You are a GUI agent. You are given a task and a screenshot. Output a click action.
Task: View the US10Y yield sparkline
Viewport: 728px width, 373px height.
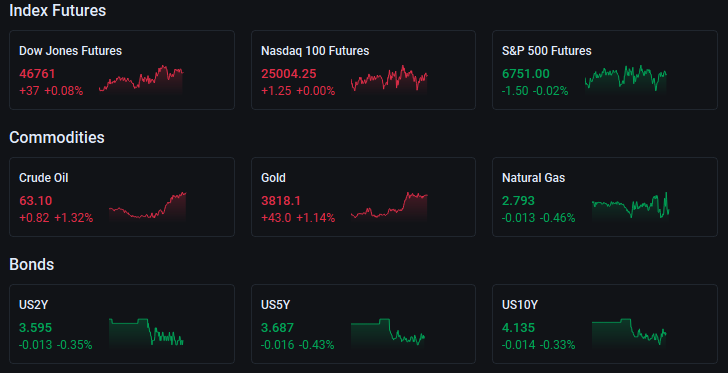click(629, 333)
